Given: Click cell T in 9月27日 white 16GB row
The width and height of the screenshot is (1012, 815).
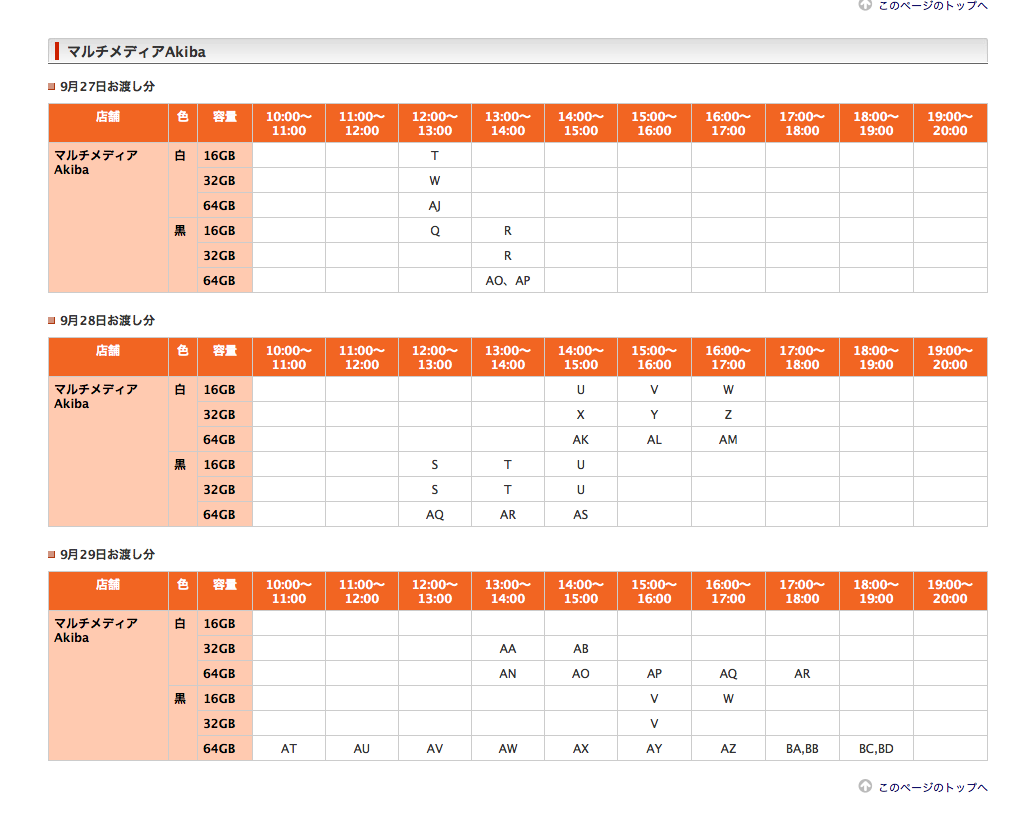Looking at the screenshot, I should coord(435,156).
